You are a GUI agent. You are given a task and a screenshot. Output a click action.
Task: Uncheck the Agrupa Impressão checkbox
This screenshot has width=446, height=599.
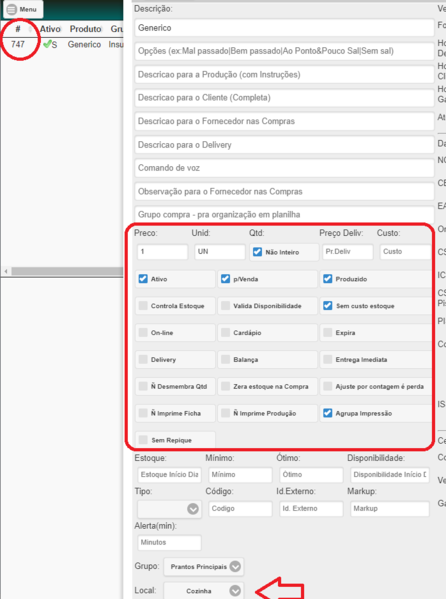point(328,413)
